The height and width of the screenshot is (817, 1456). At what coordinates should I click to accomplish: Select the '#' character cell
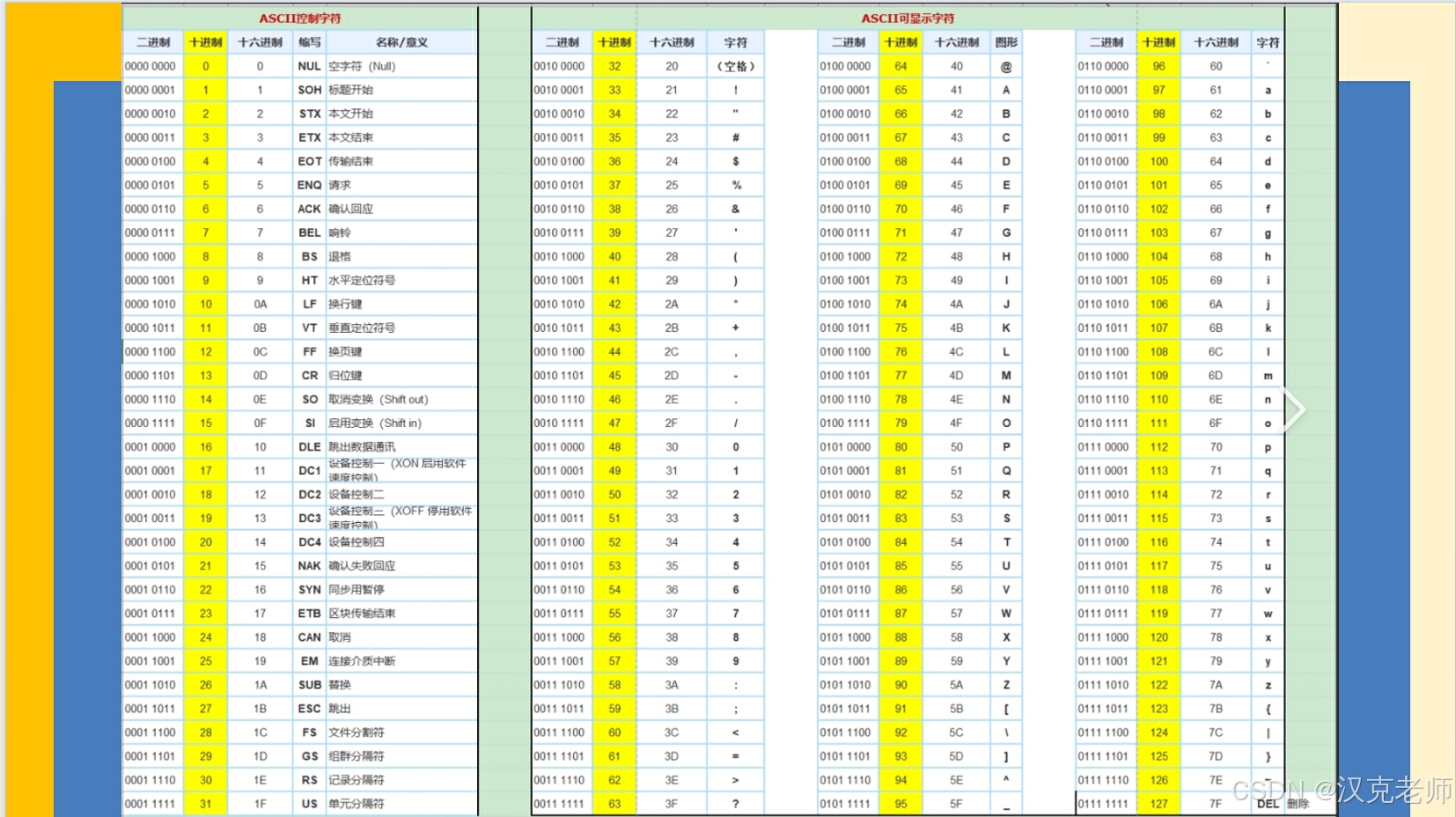[x=735, y=137]
